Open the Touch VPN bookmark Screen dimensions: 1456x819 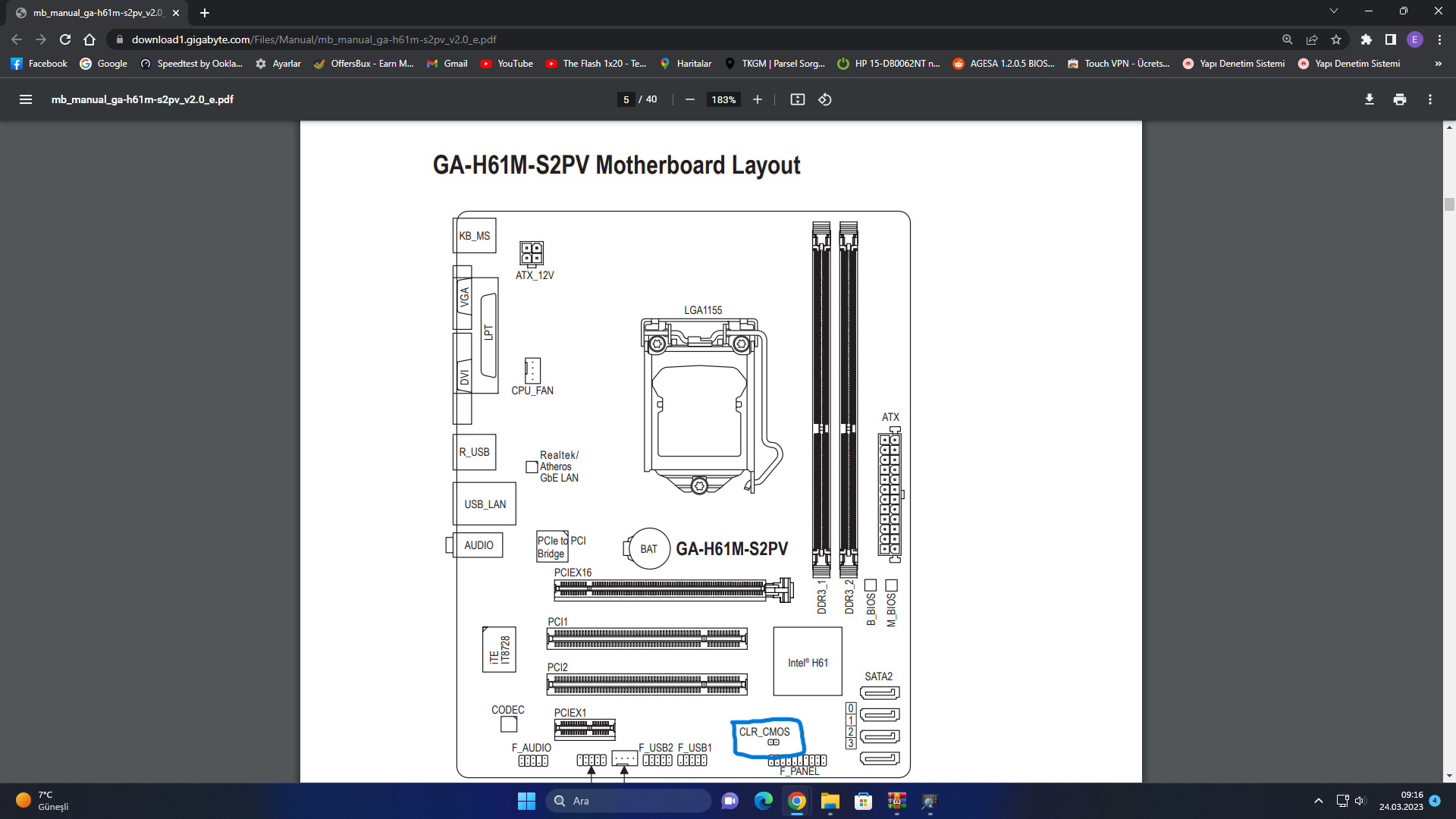point(1119,64)
